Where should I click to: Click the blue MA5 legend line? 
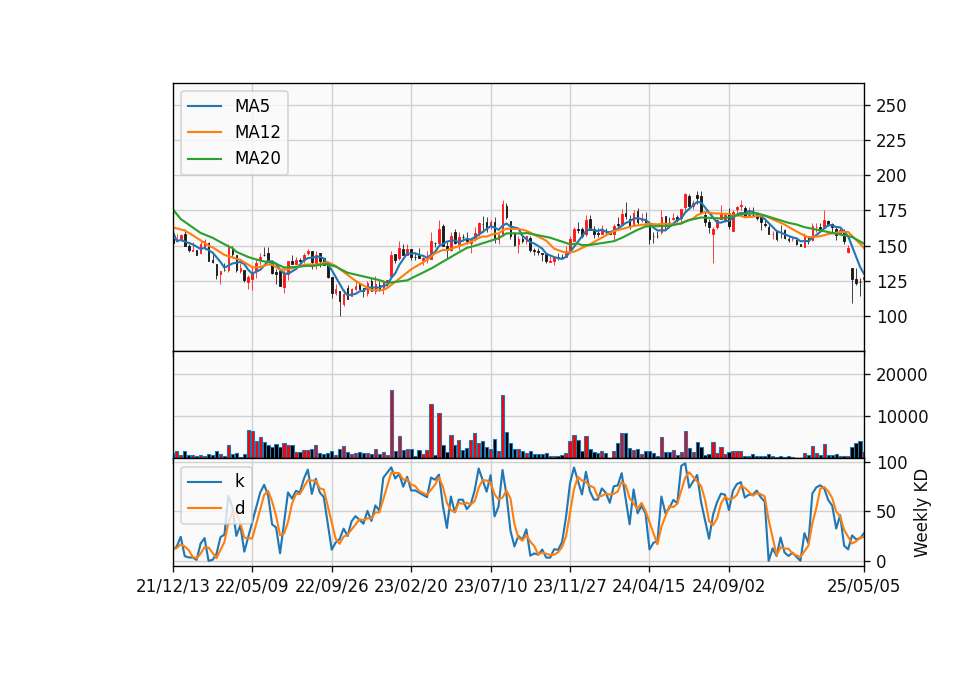tap(204, 106)
